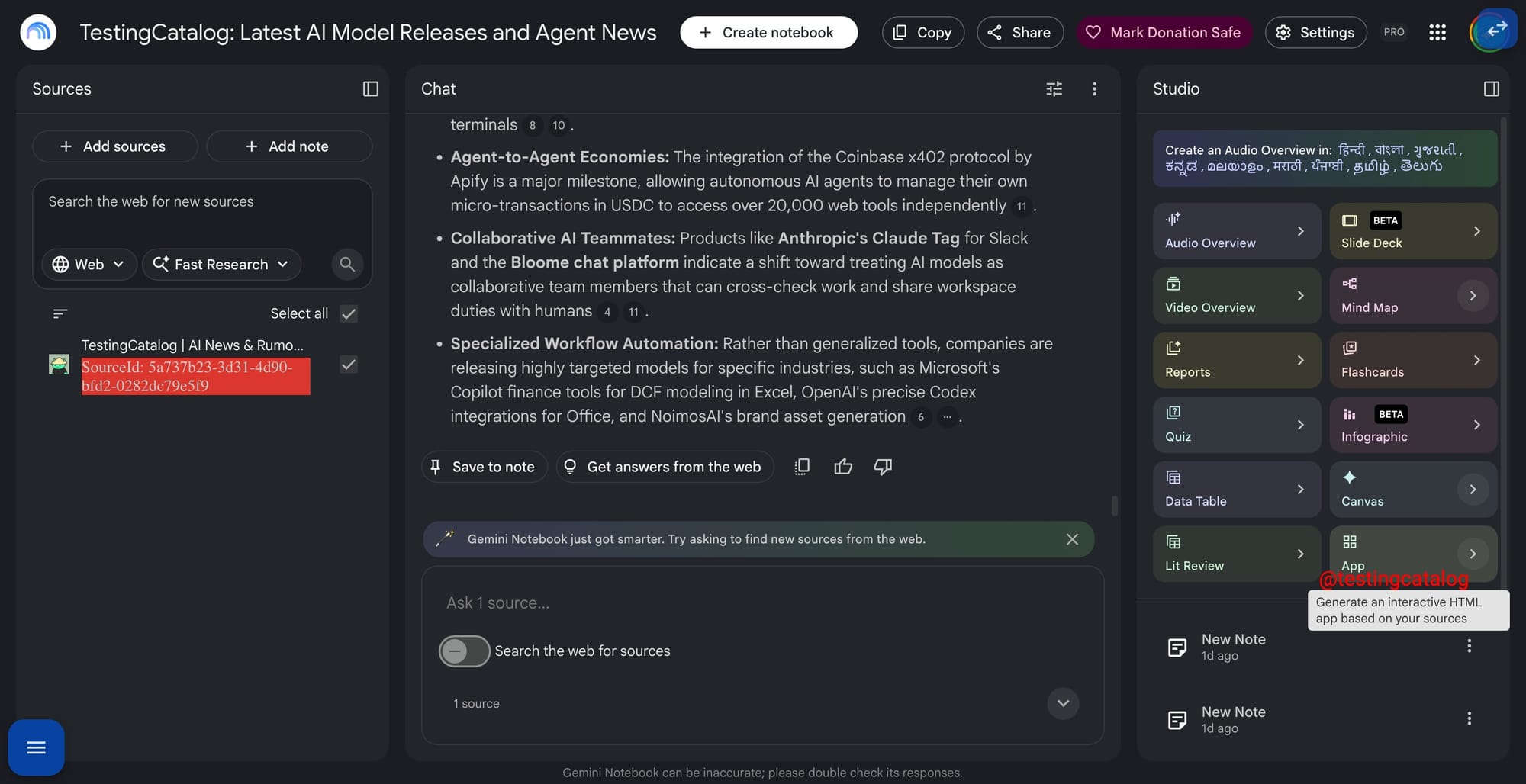Open chat more options menu
Screen dimensions: 1526x784
1094,89
